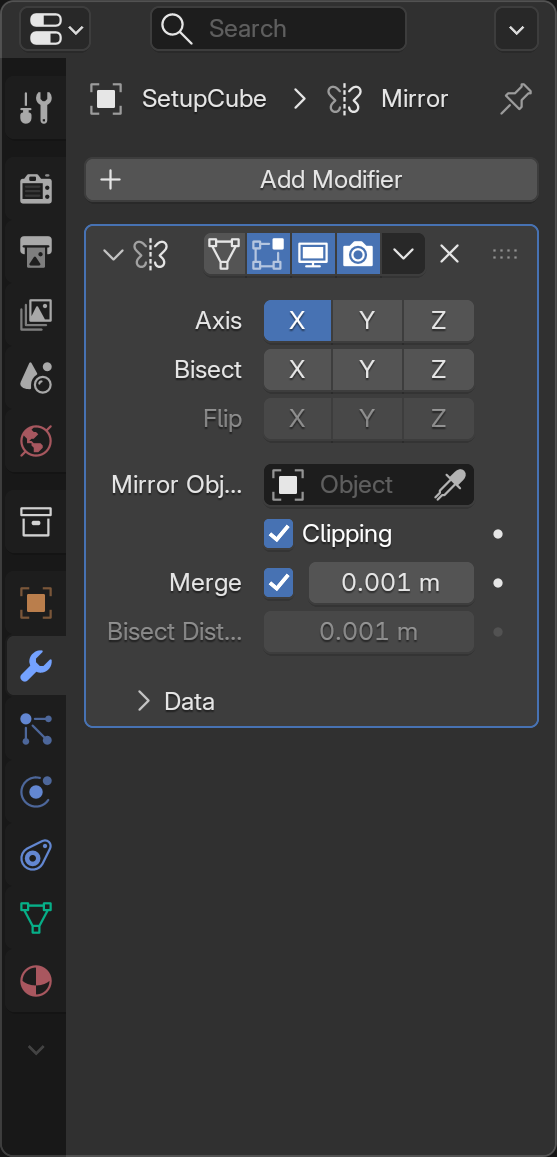Click the animate dot beside Merge
The height and width of the screenshot is (1157, 557).
498,583
